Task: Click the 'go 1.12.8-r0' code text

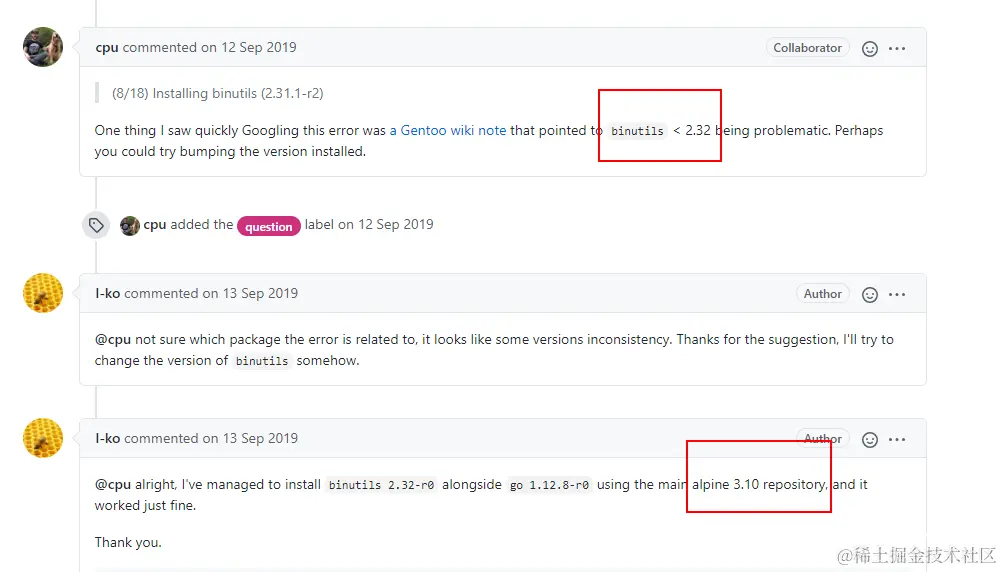Action: 549,485
